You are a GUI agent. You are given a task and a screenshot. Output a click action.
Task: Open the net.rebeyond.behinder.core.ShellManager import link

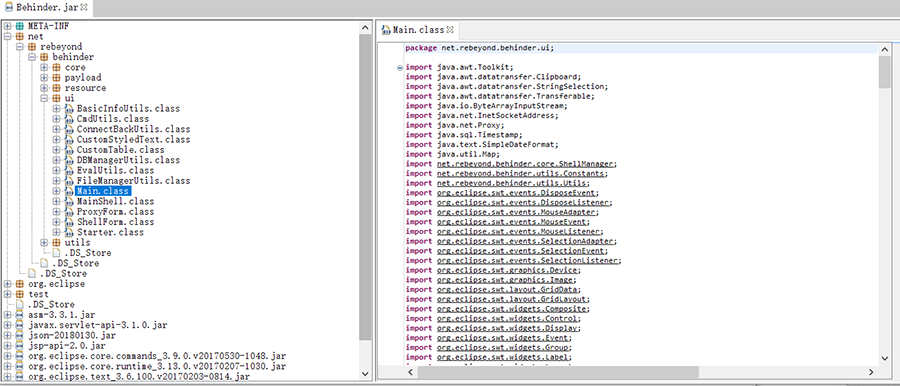point(526,164)
